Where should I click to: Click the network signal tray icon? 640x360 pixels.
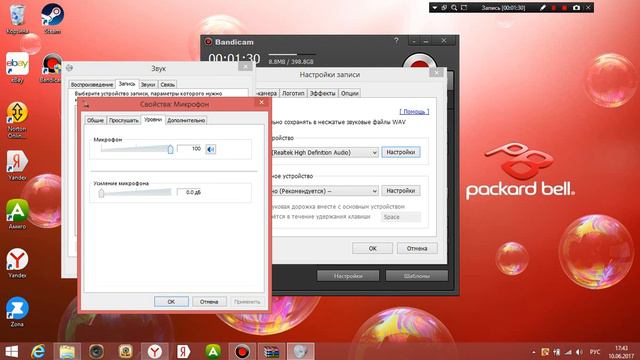point(568,352)
